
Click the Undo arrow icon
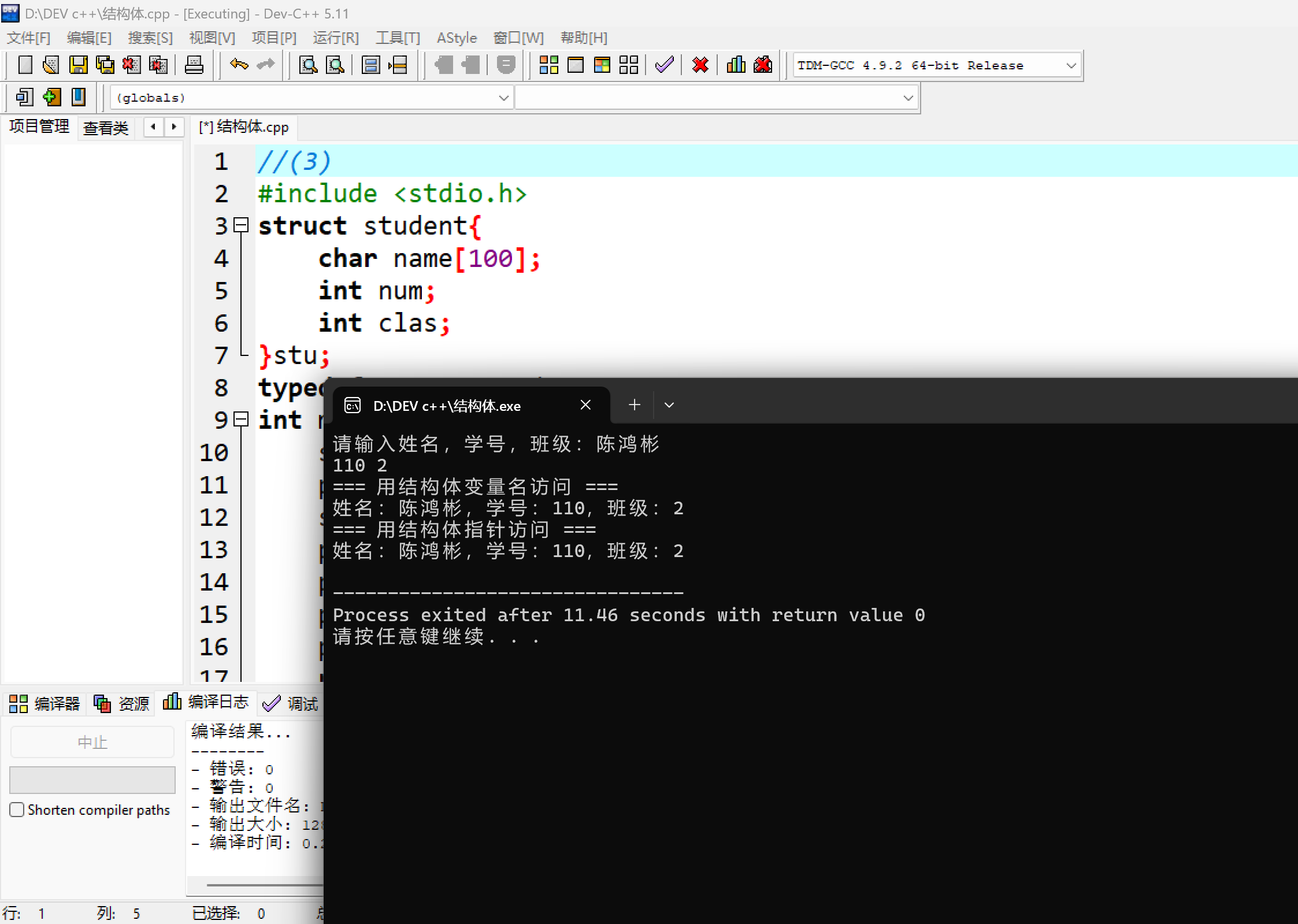pos(239,64)
